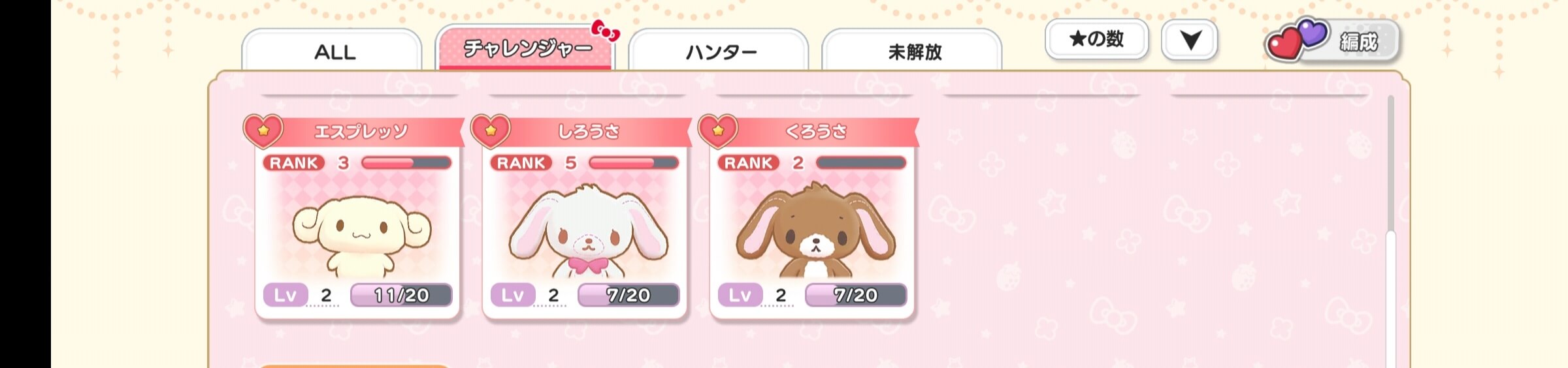The height and width of the screenshot is (368, 1568).
Task: Click the 11/20 level gauge on エスプレッソ
Action: (x=401, y=295)
